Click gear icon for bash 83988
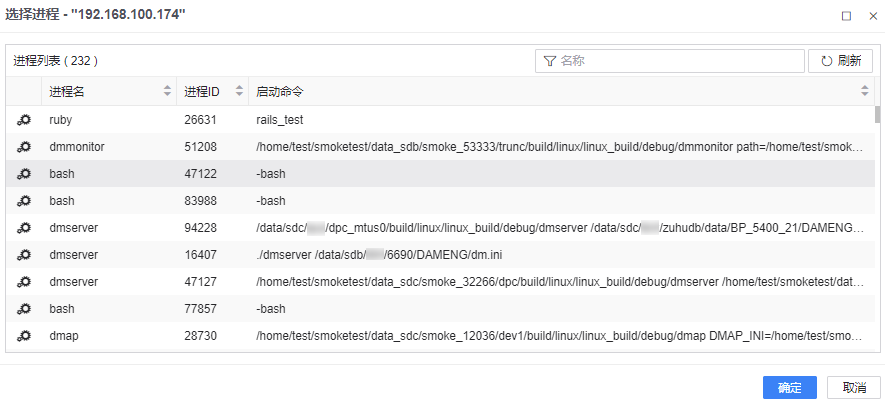The width and height of the screenshot is (885, 404). (x=23, y=201)
